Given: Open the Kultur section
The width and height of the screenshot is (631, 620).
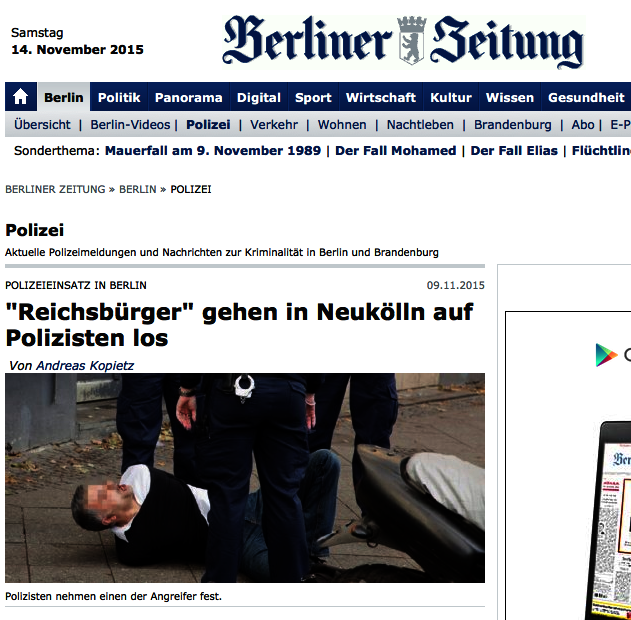Looking at the screenshot, I should 451,97.
